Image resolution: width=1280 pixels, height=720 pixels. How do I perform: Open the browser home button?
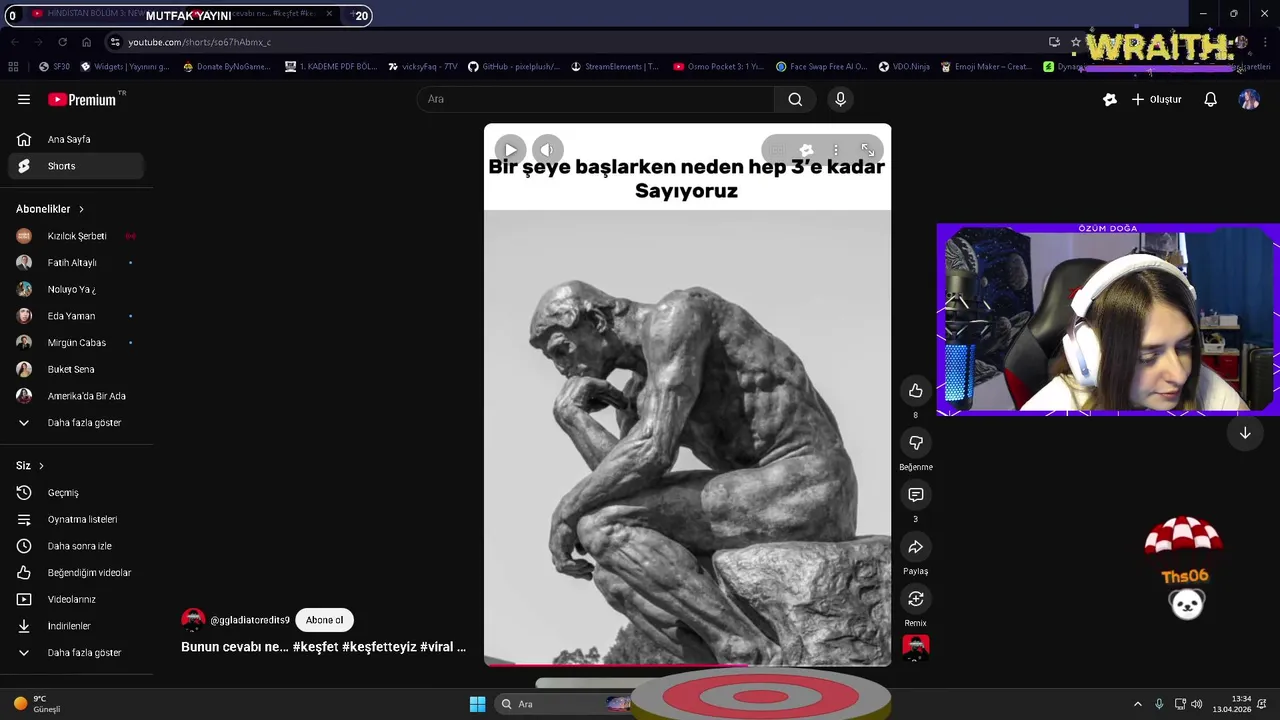(86, 42)
